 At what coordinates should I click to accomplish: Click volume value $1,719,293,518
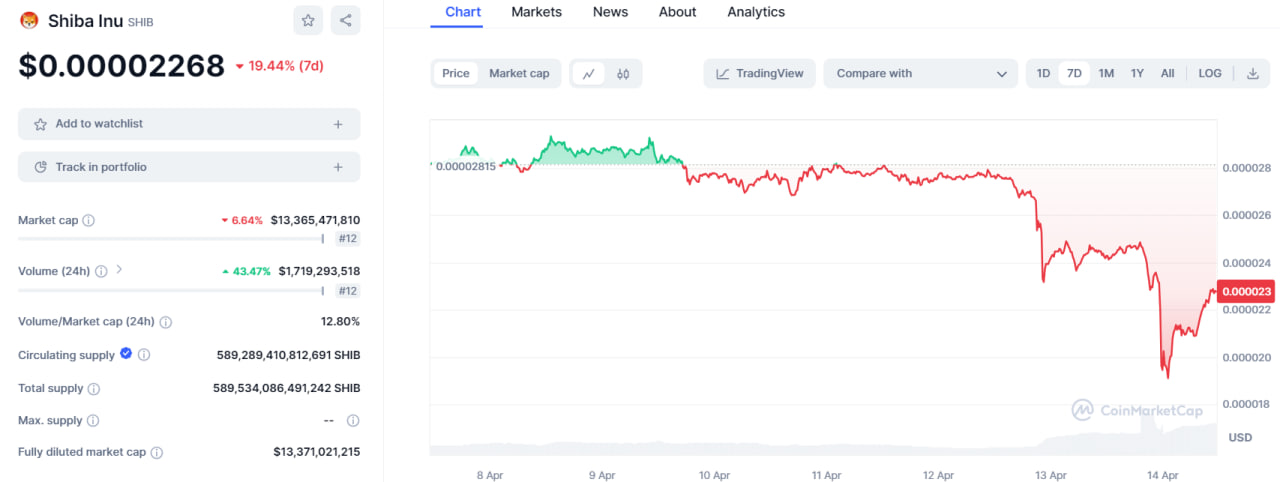[319, 271]
